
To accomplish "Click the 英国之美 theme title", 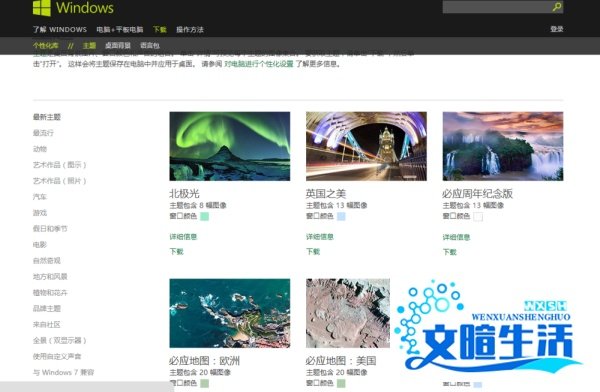I will 326,194.
